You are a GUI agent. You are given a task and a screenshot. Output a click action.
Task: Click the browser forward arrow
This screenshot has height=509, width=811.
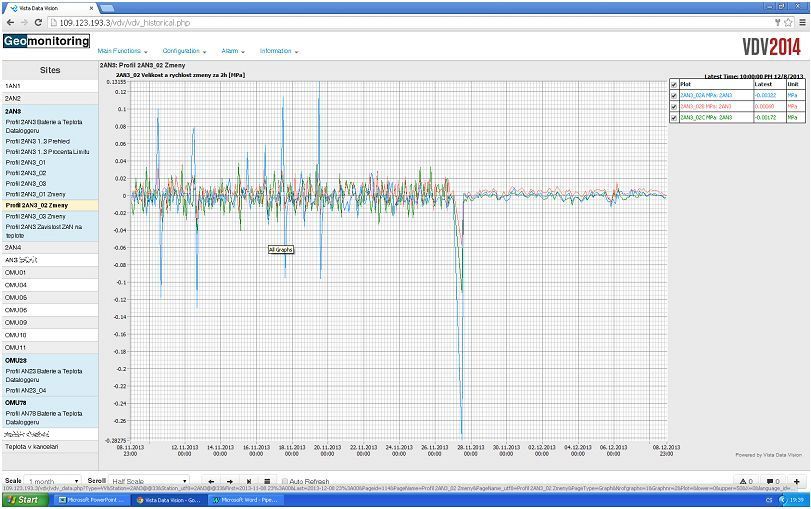24,22
